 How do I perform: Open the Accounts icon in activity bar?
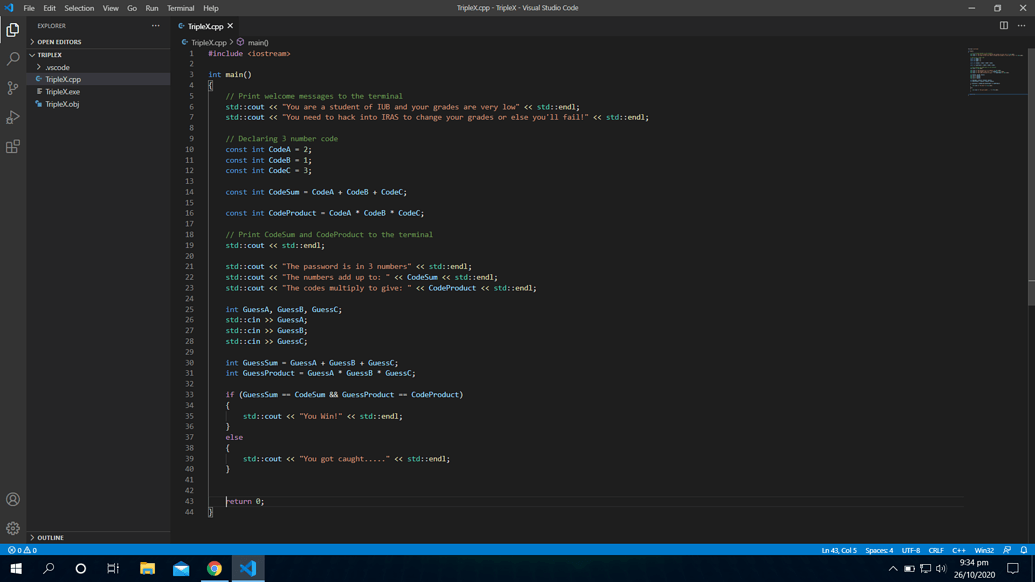[x=13, y=499]
